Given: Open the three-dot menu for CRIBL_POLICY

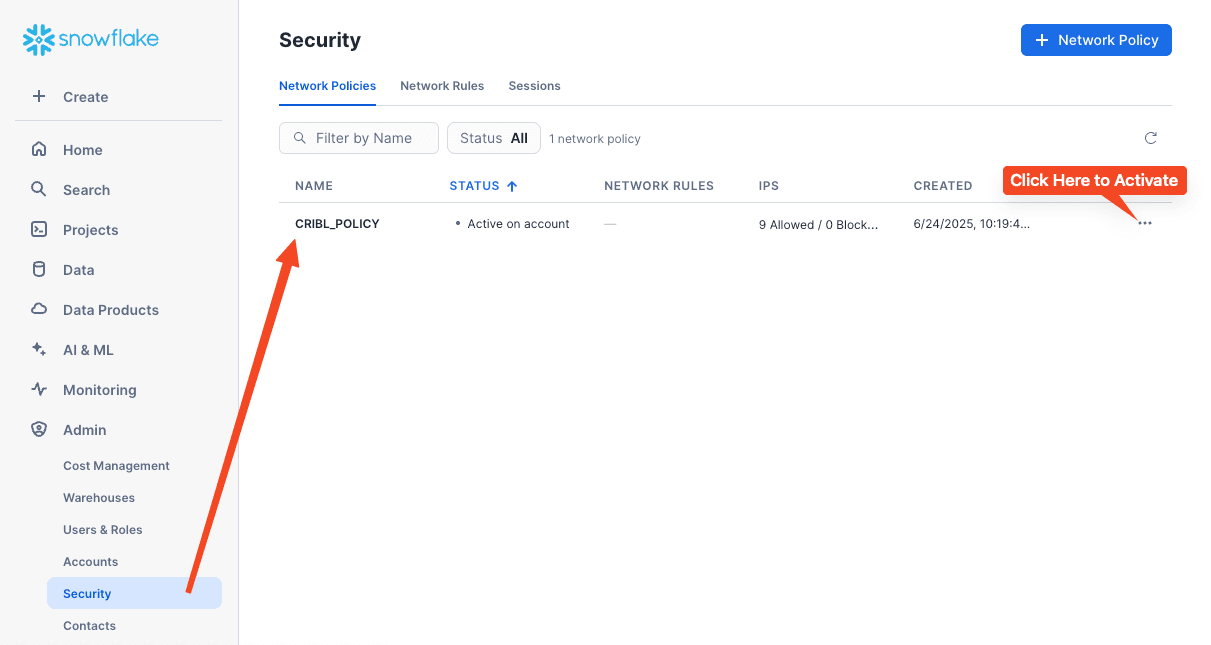Looking at the screenshot, I should click(x=1145, y=224).
